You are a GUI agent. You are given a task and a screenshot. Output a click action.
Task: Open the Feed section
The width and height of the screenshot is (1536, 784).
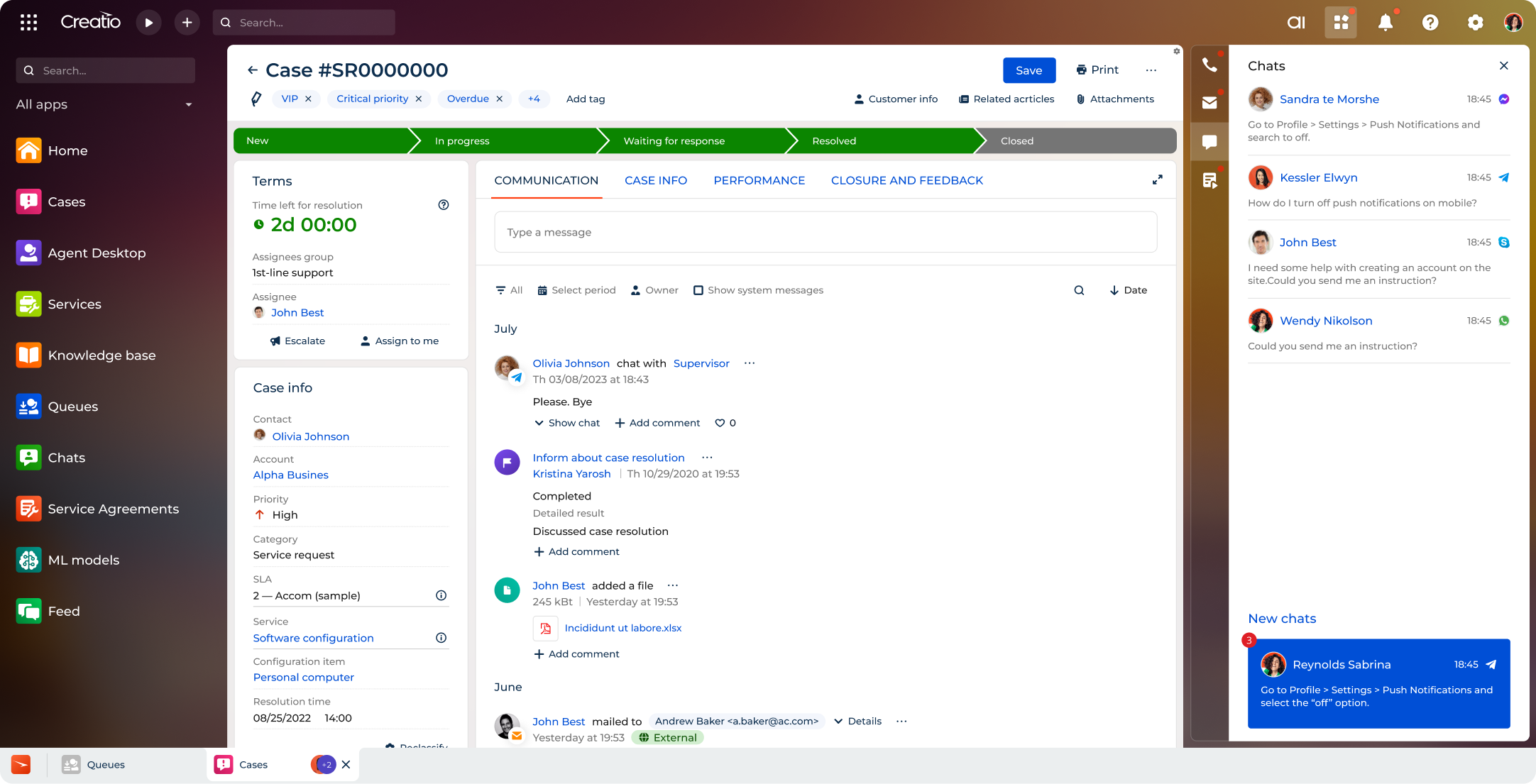point(63,611)
